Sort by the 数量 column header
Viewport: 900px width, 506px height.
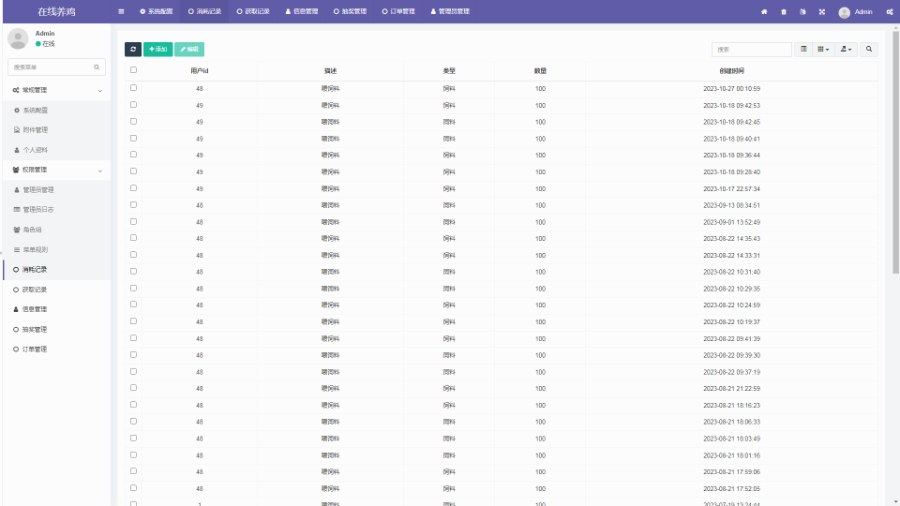point(540,71)
